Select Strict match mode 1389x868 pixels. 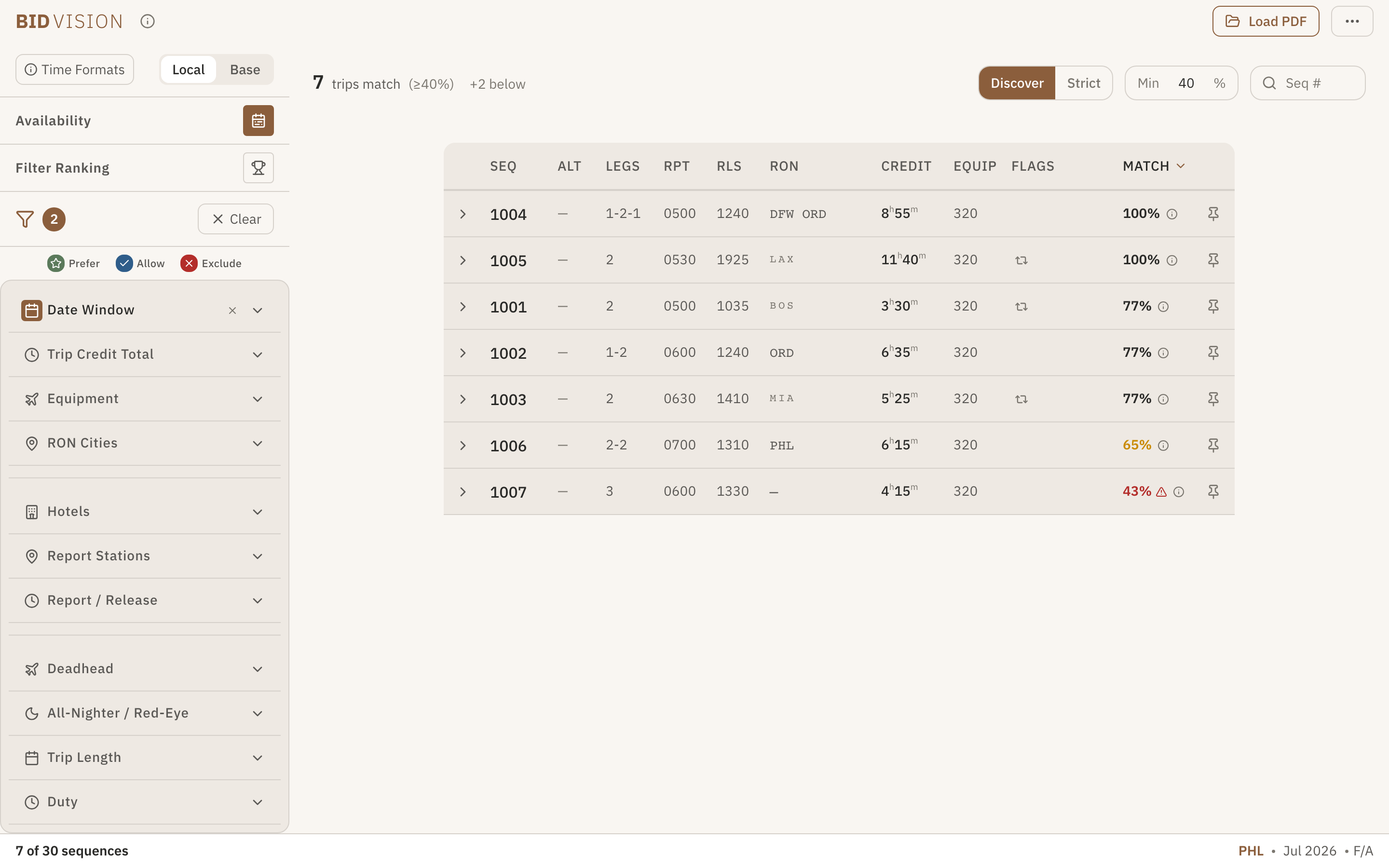pyautogui.click(x=1083, y=83)
